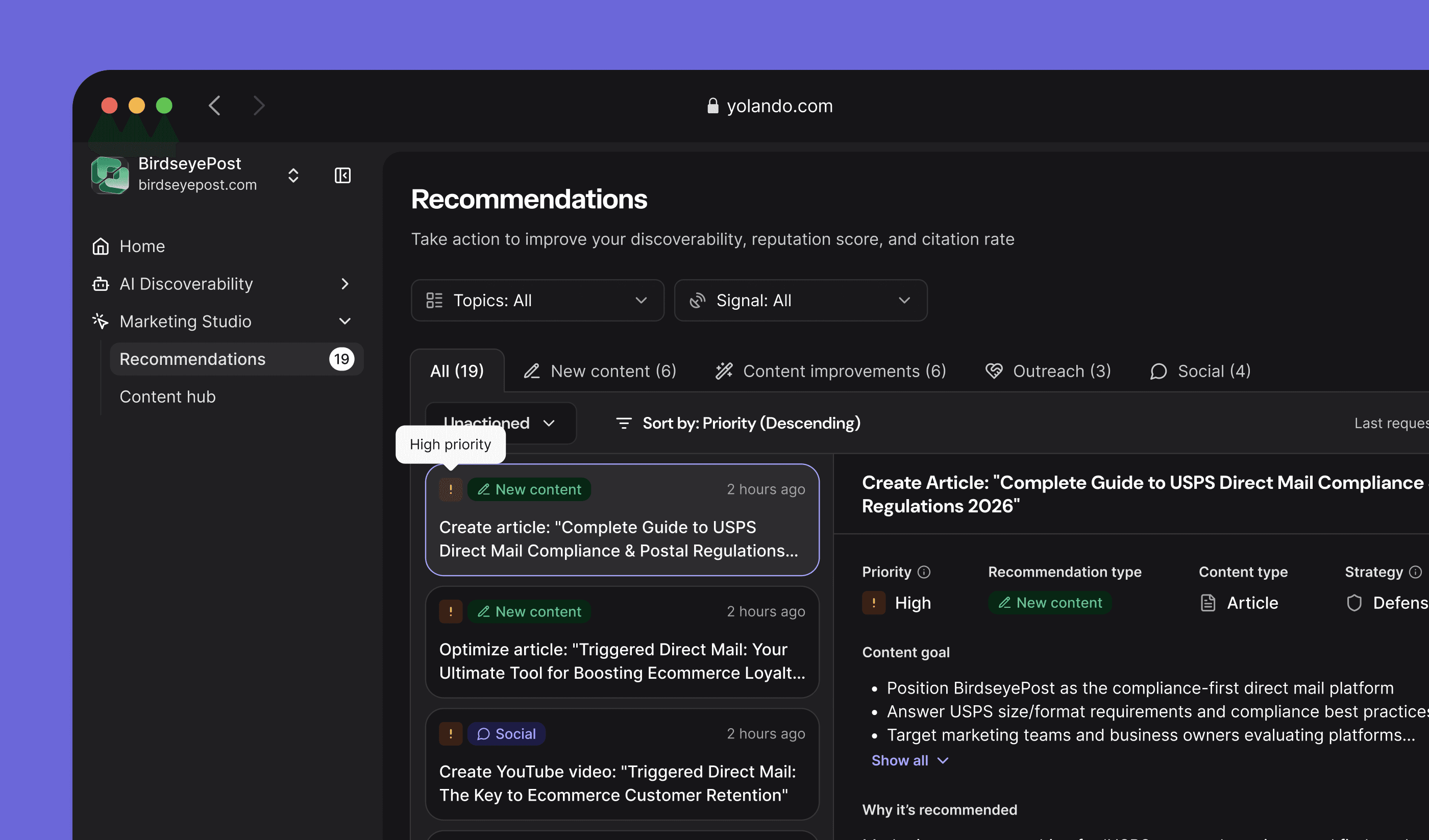Click the Priority info icon
1429x840 pixels.
pyautogui.click(x=924, y=572)
